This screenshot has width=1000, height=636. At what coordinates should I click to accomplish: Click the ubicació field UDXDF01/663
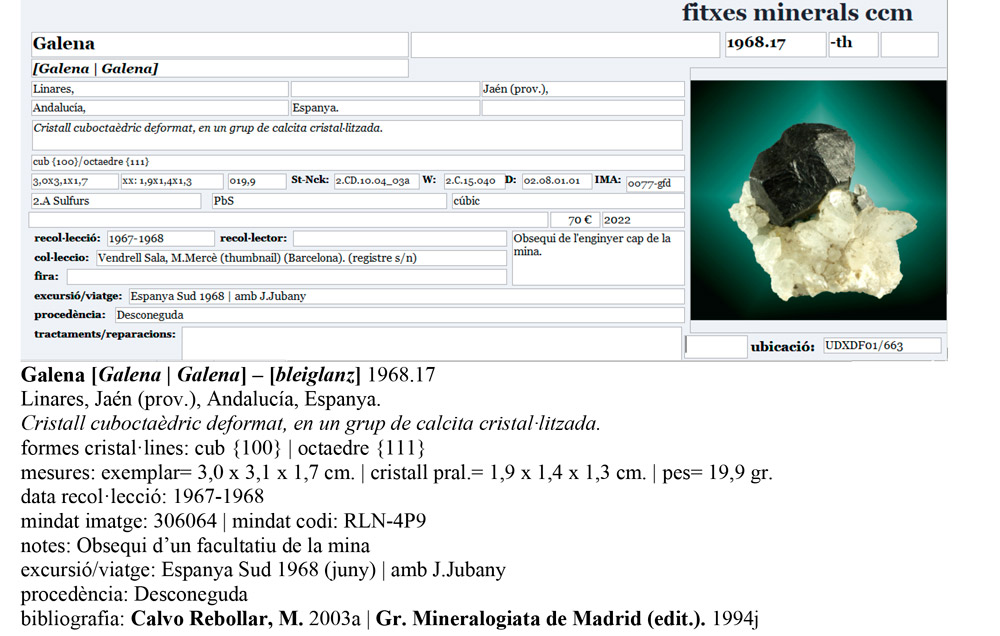882,346
